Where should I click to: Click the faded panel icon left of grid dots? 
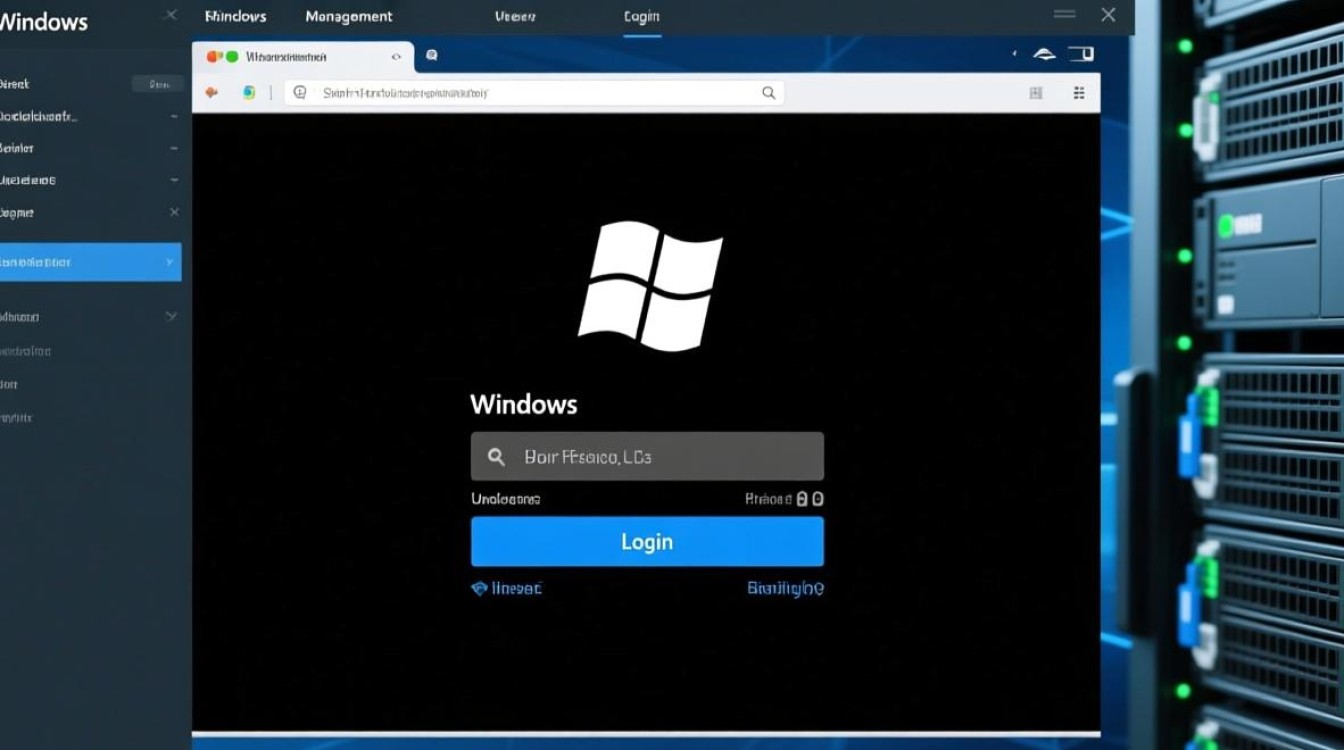click(x=1035, y=93)
